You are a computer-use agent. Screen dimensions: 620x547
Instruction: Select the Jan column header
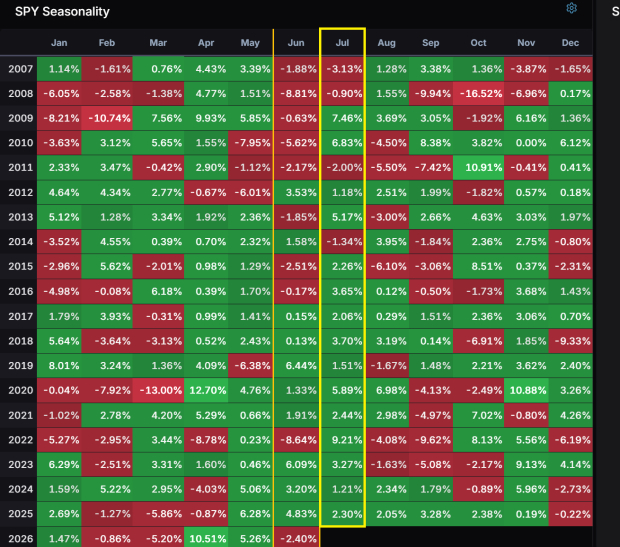click(59, 43)
